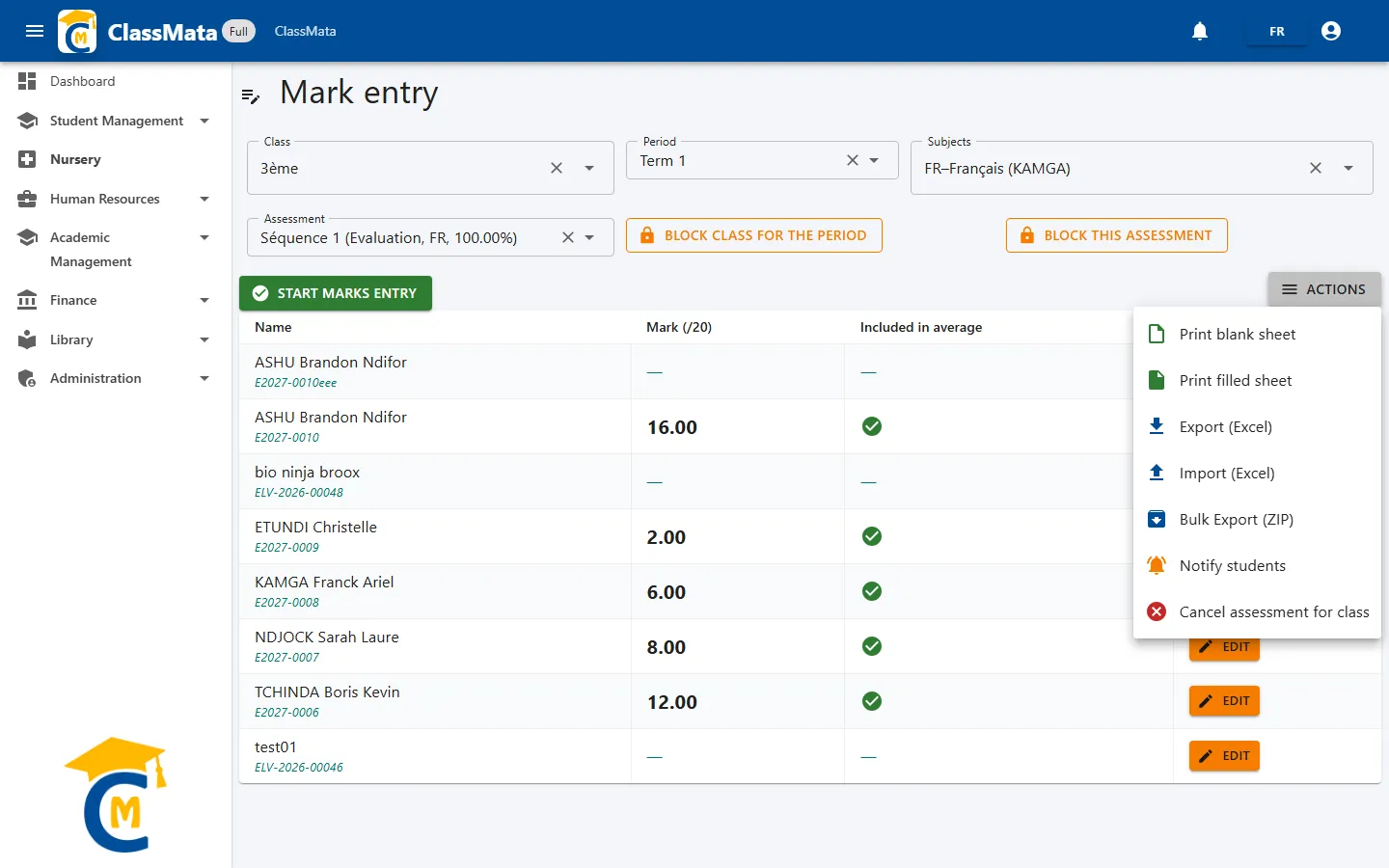Toggle included-in-average check for ETUNDI Christelle
The image size is (1389, 868).
click(x=872, y=536)
